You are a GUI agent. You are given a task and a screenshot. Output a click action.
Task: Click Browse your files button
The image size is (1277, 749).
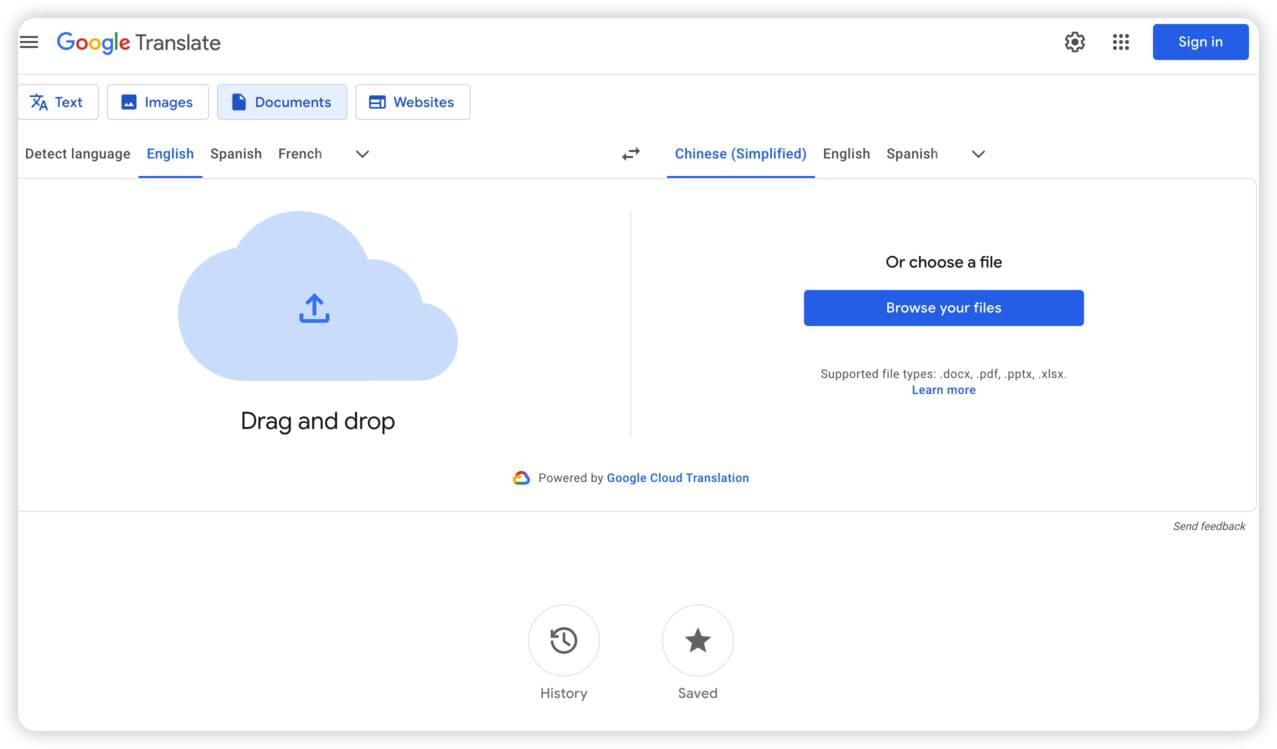pyautogui.click(x=943, y=308)
